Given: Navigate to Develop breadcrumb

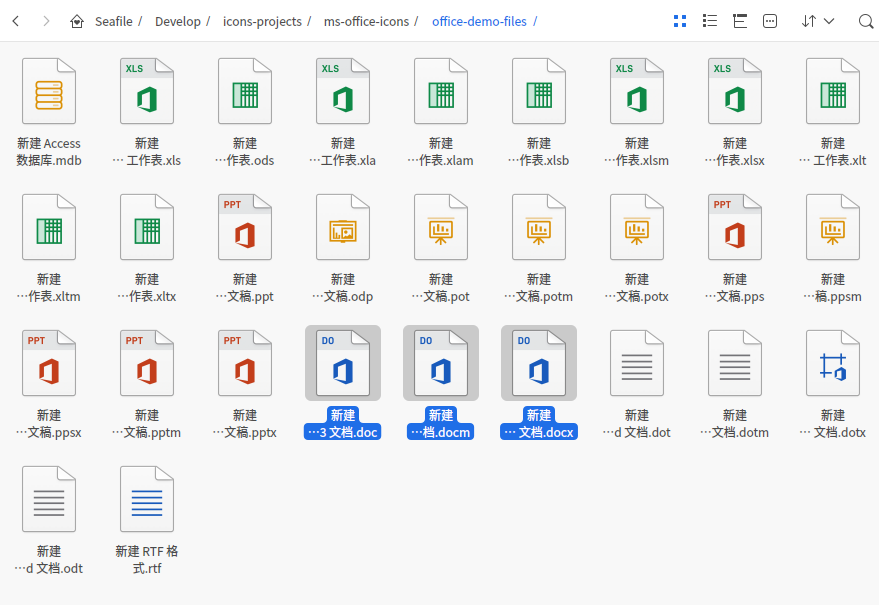Looking at the screenshot, I should [178, 21].
